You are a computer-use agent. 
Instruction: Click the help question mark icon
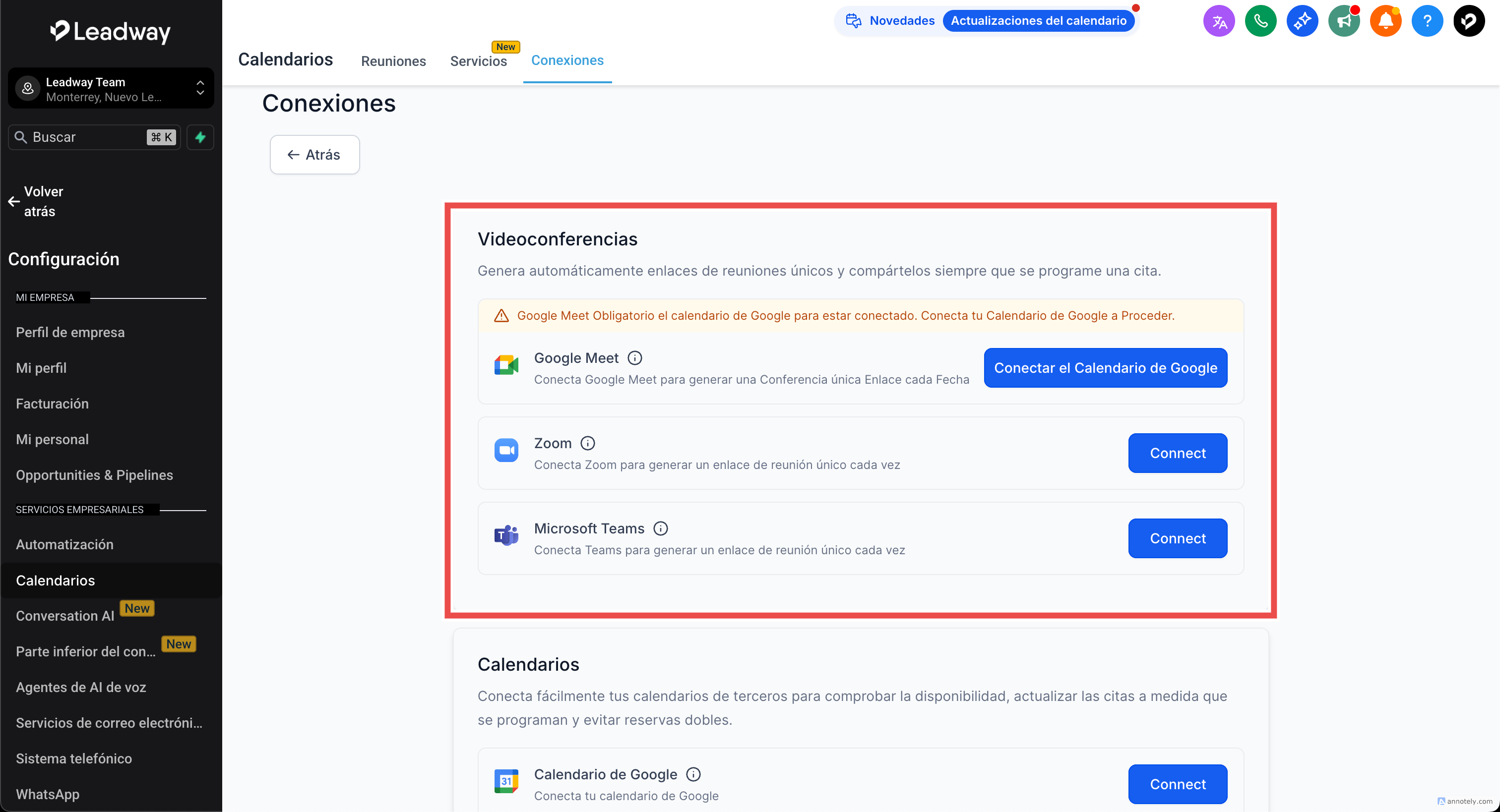click(1427, 21)
